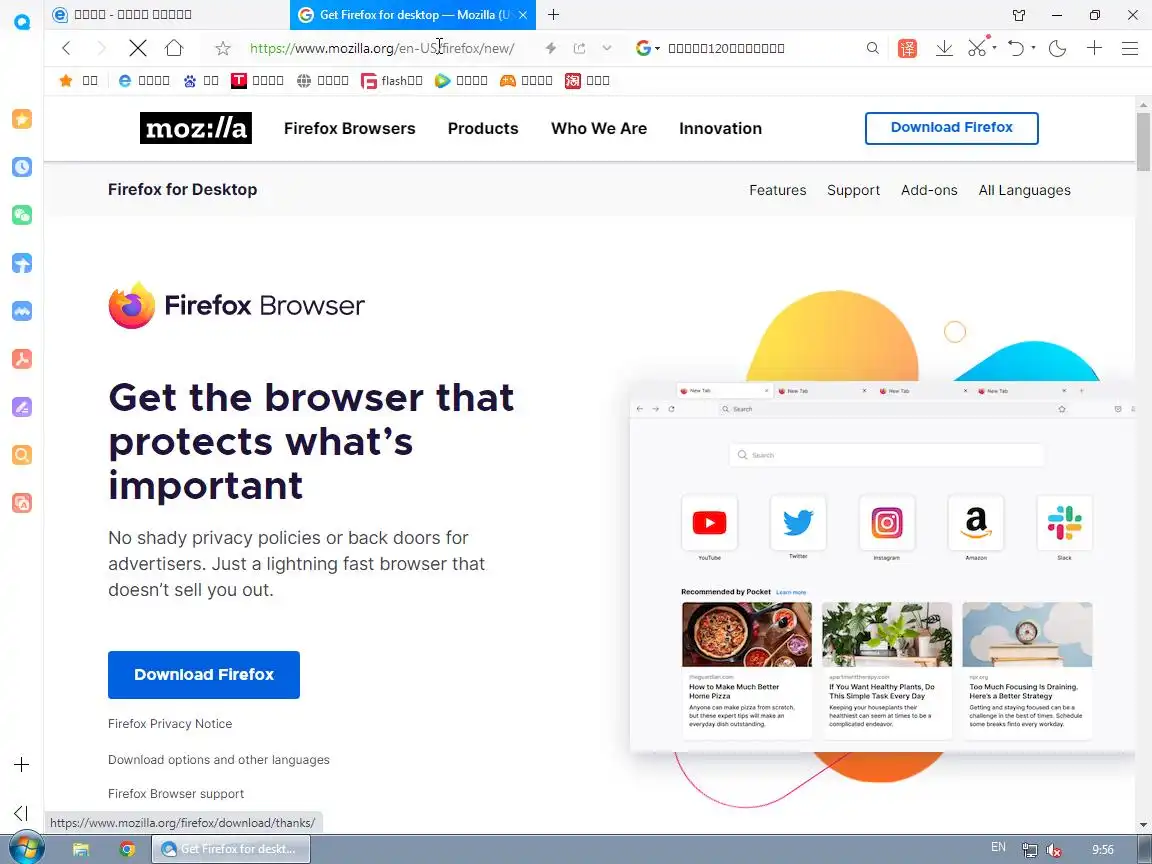Click the undo closed-tab arrow icon

click(x=1016, y=48)
